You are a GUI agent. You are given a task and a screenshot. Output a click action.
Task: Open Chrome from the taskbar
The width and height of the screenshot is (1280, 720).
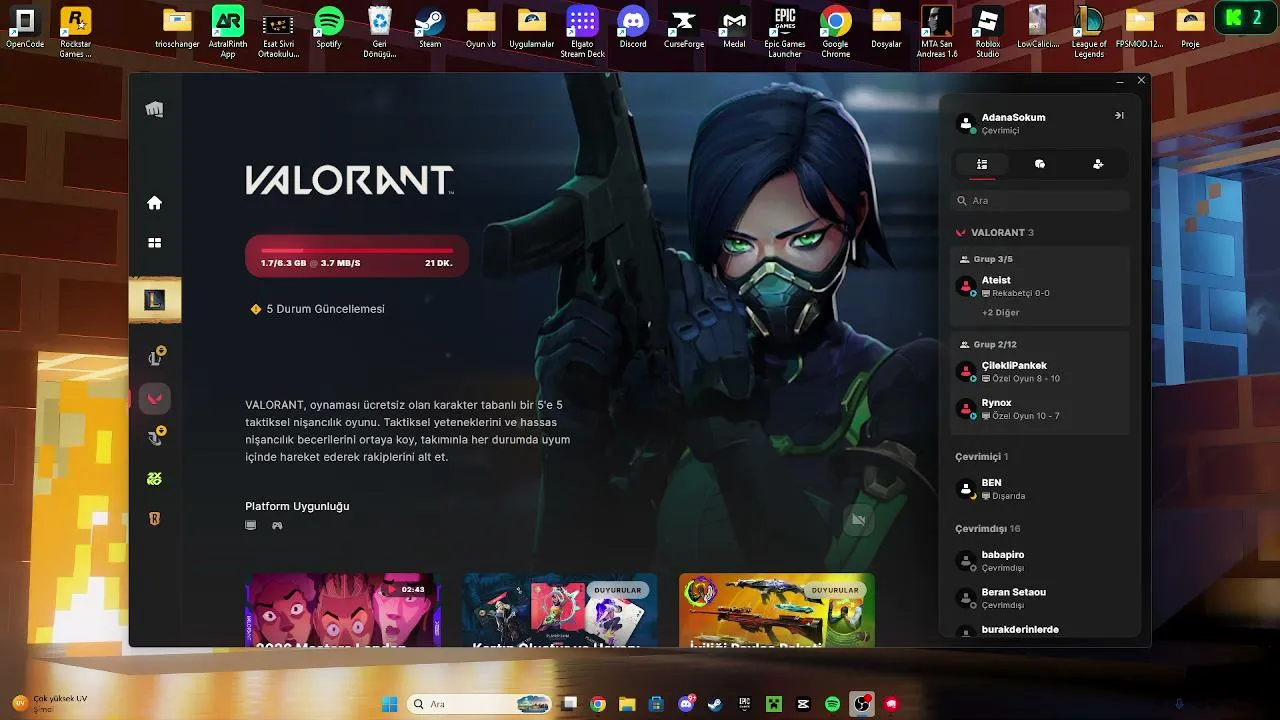(x=598, y=704)
